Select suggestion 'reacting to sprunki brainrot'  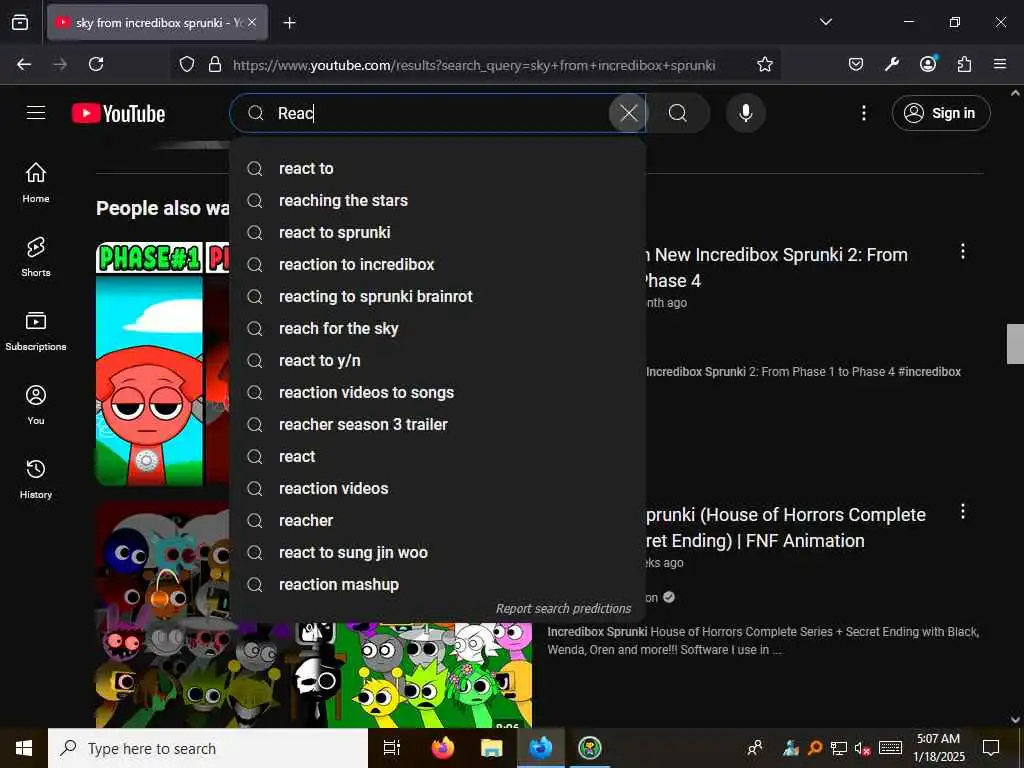(438, 296)
